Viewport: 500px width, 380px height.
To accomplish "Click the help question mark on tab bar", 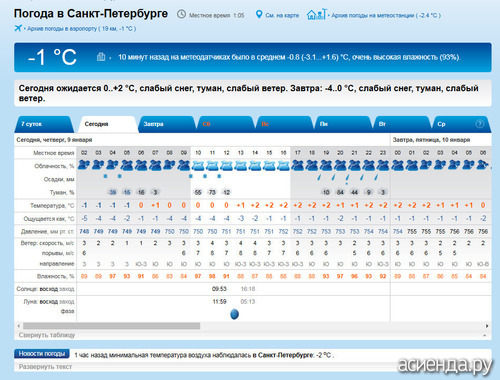I will tap(479, 124).
